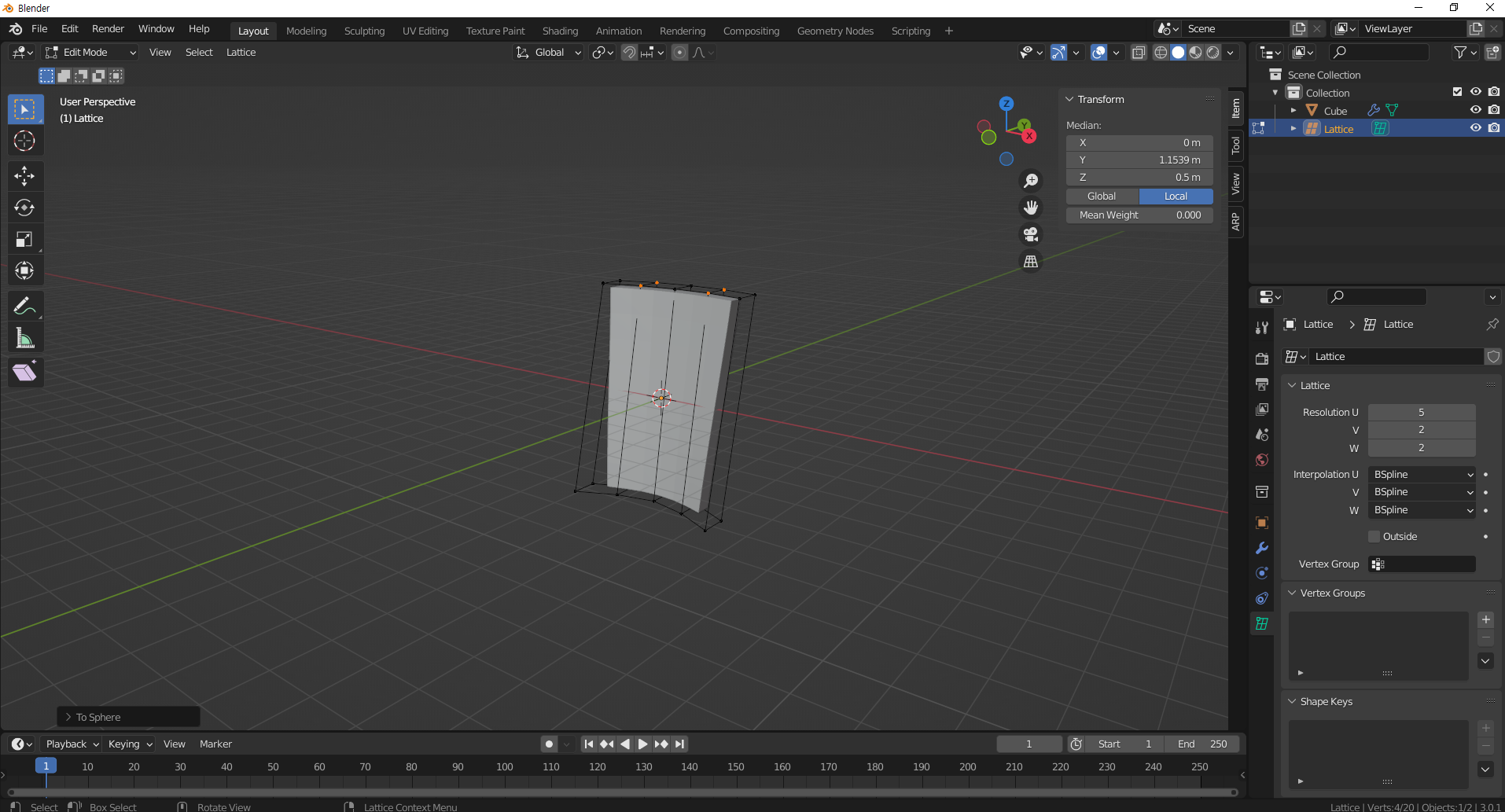Open the Lattice menu in viewport header
The image size is (1505, 812).
241,52
